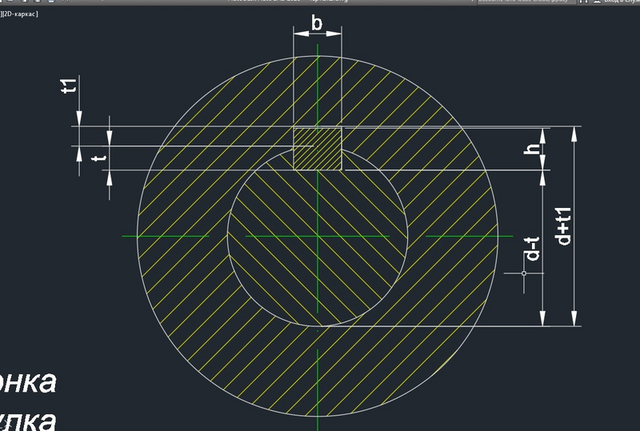Click the small circle marker near d-t dimension

pos(524,273)
